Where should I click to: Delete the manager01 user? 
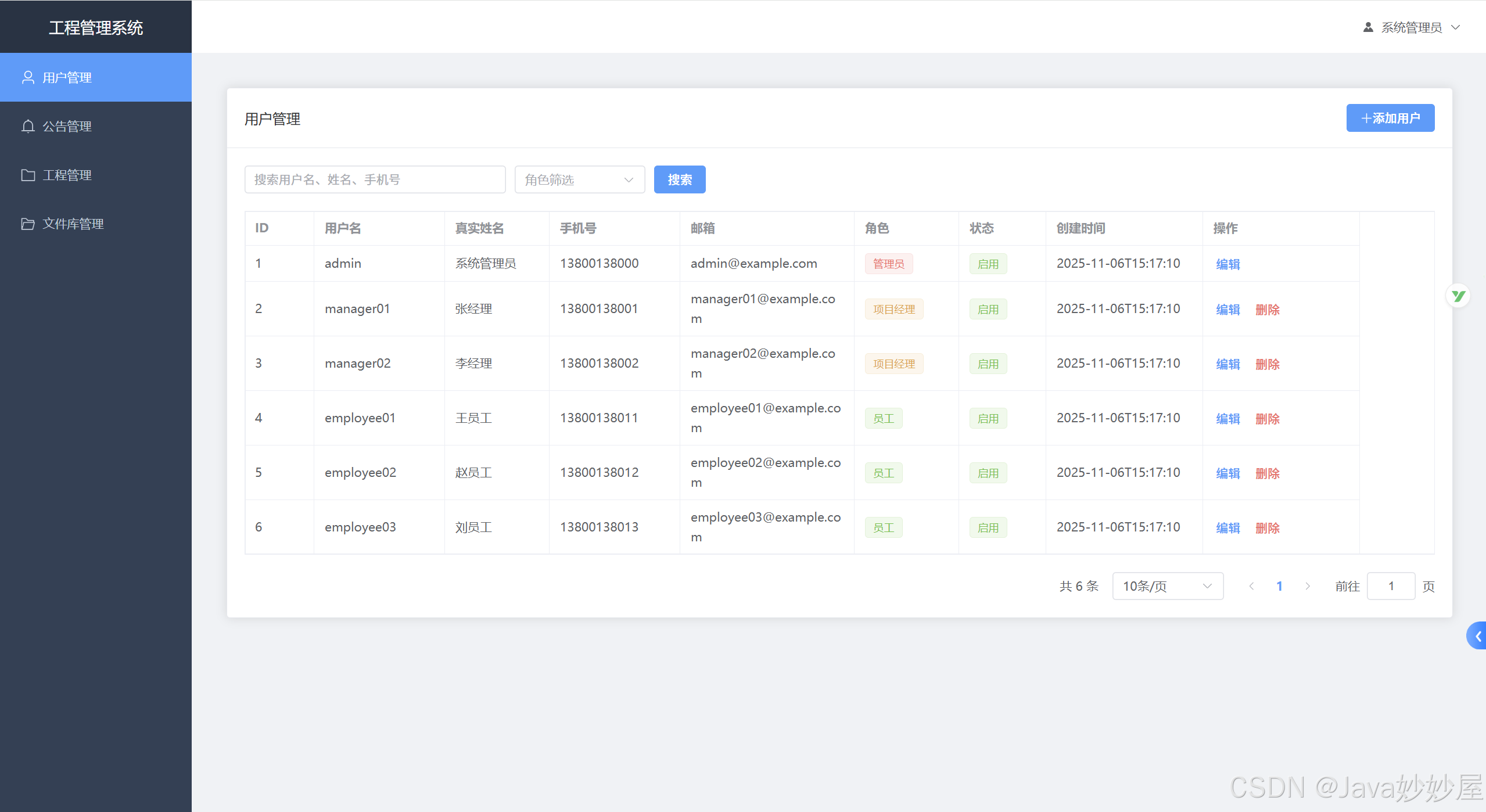[1268, 309]
